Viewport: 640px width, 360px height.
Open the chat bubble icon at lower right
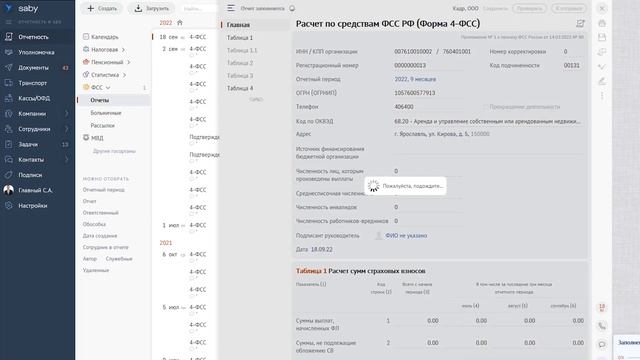602,344
